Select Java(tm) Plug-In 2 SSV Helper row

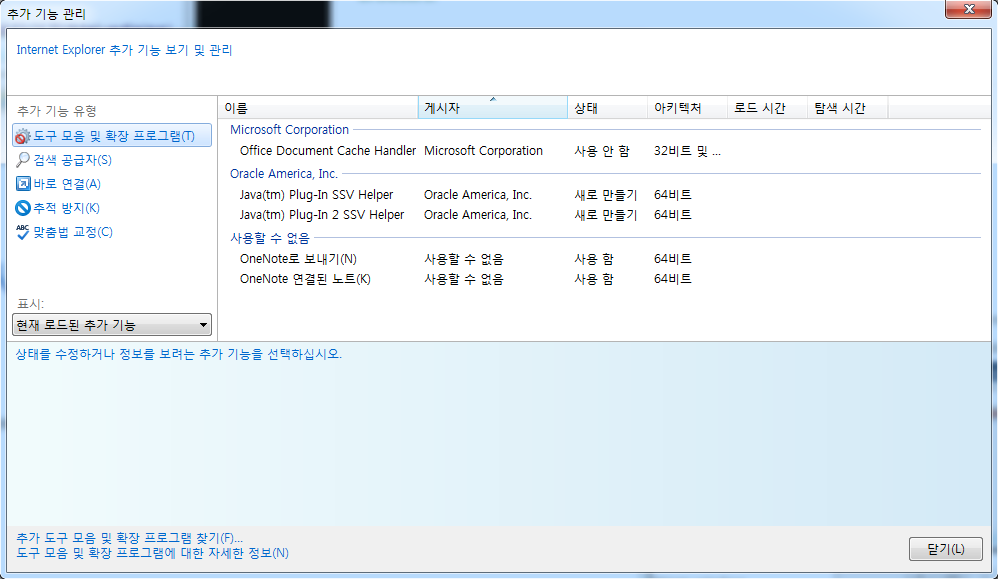pyautogui.click(x=603, y=215)
